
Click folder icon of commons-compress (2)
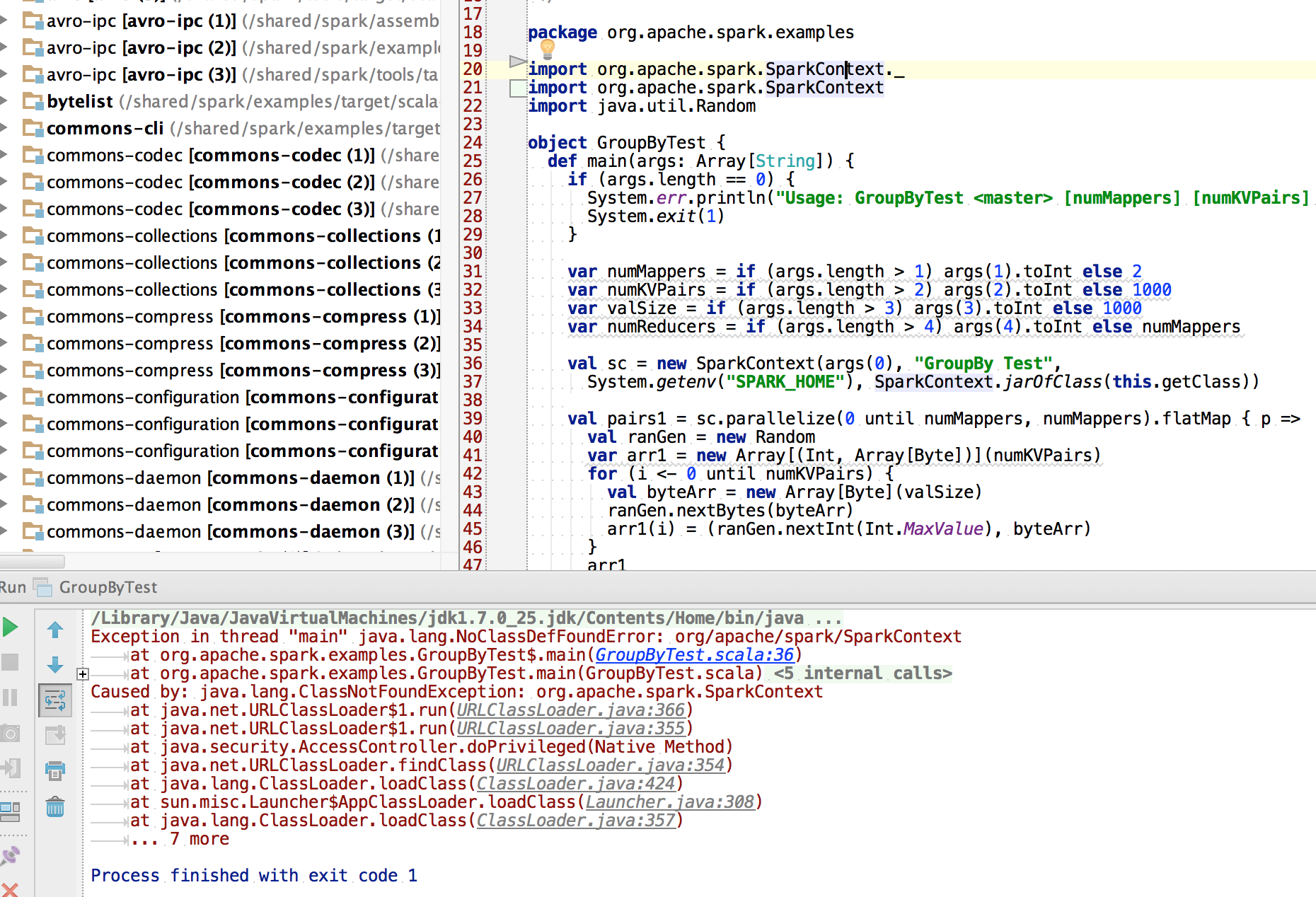(x=33, y=343)
